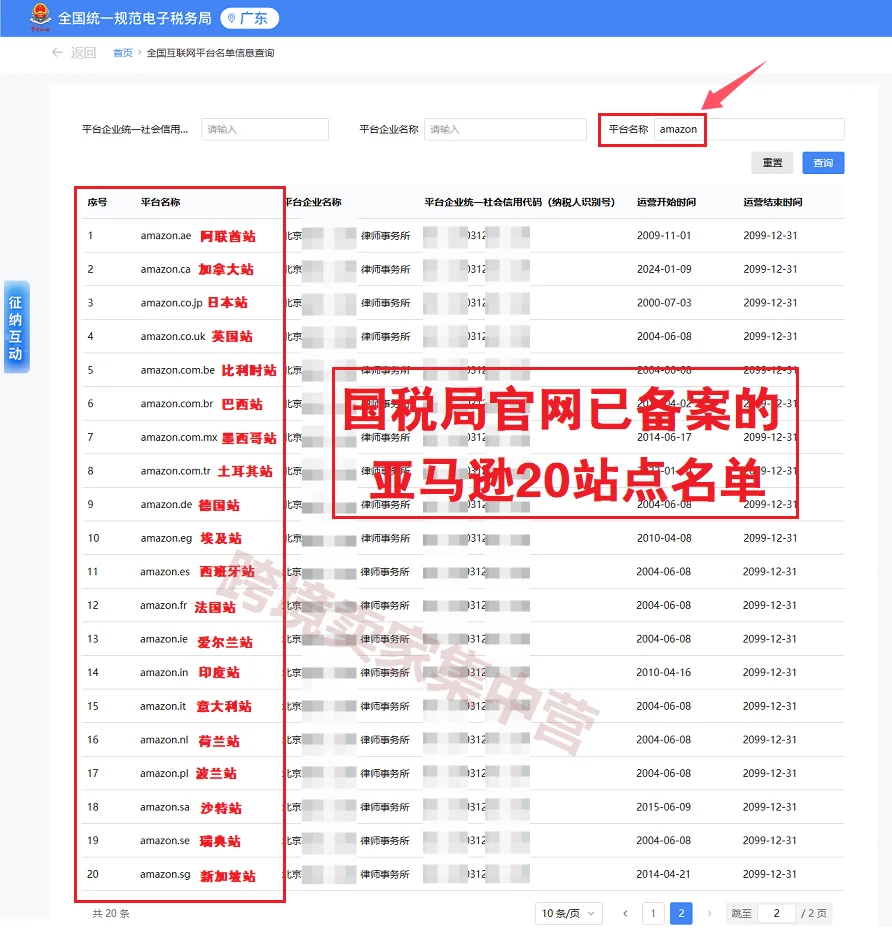Click the 序号 column header
The image size is (892, 951).
pyautogui.click(x=97, y=202)
